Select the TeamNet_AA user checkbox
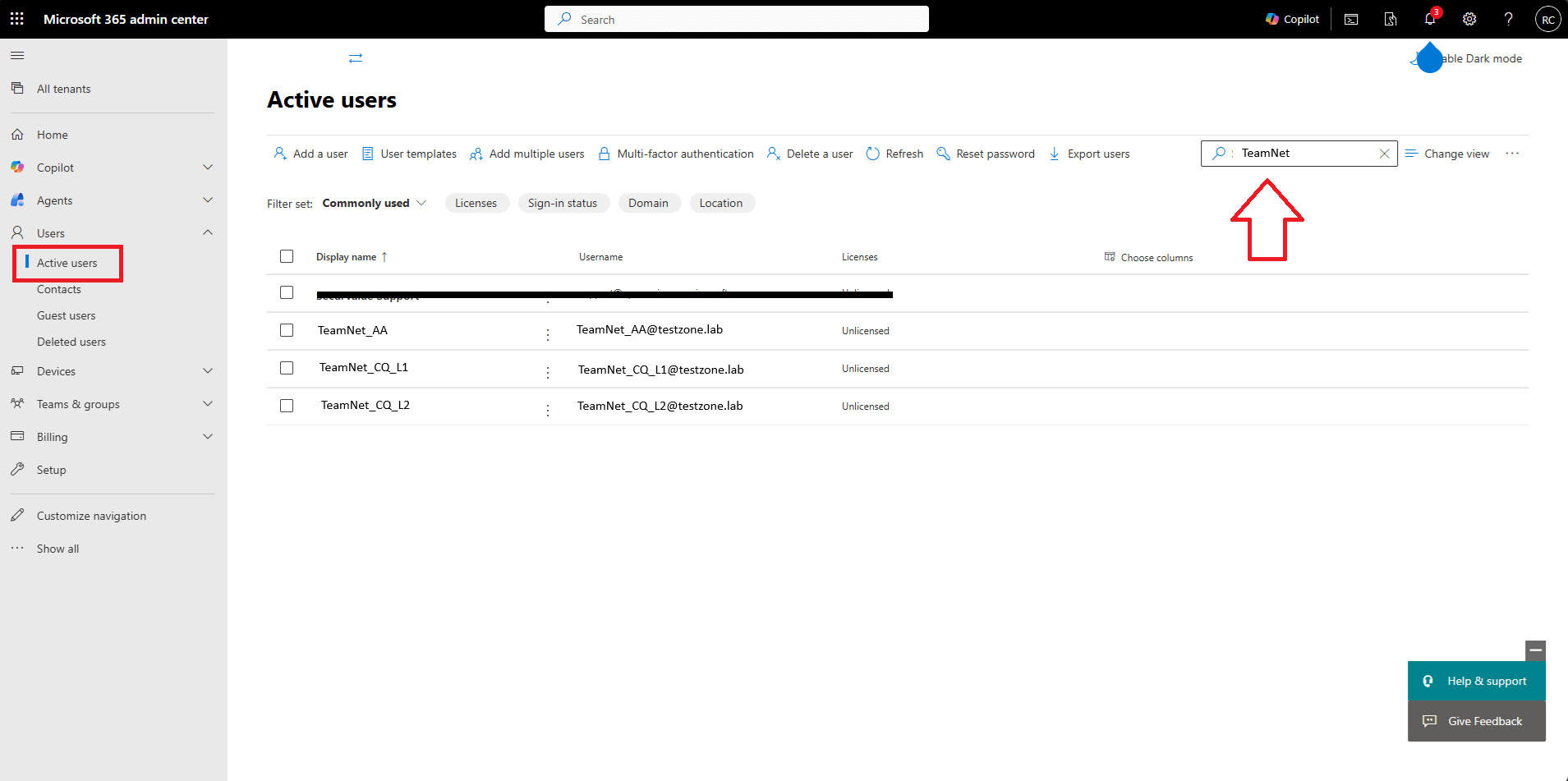This screenshot has height=781, width=1568. (287, 330)
